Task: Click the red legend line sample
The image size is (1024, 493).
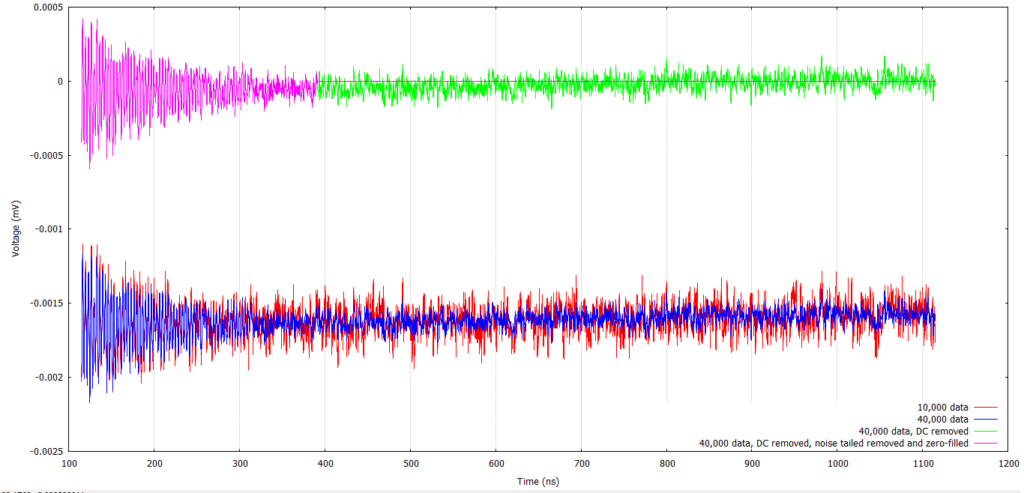Action: 986,407
